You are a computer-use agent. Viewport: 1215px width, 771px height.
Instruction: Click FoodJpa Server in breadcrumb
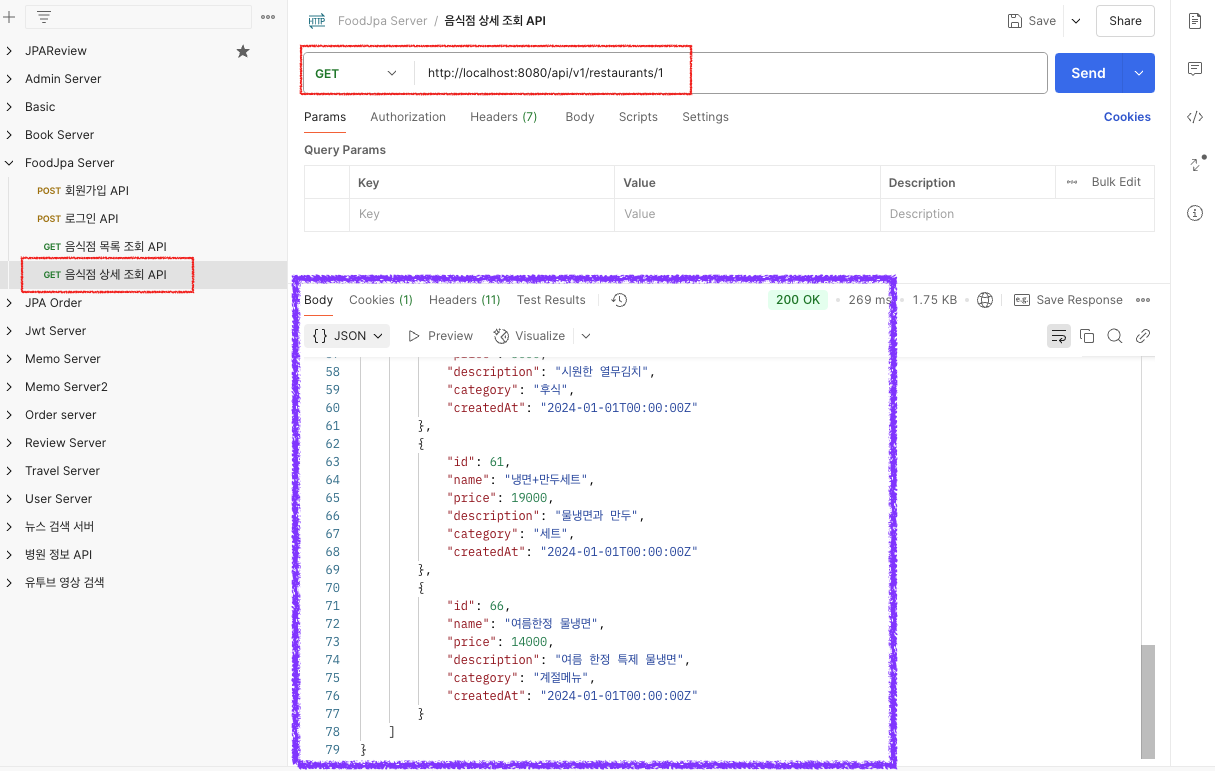382,21
